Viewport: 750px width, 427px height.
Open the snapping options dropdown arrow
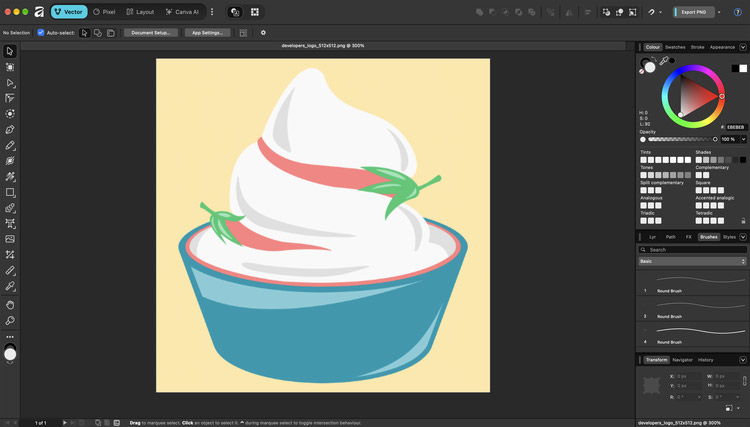(661, 12)
